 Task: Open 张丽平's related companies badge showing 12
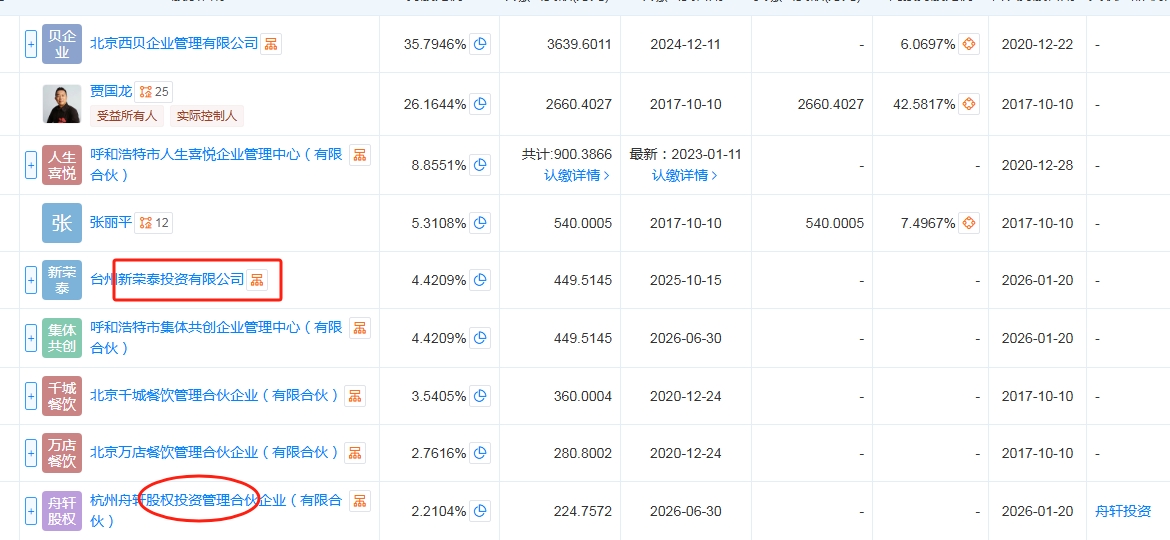pyautogui.click(x=154, y=222)
